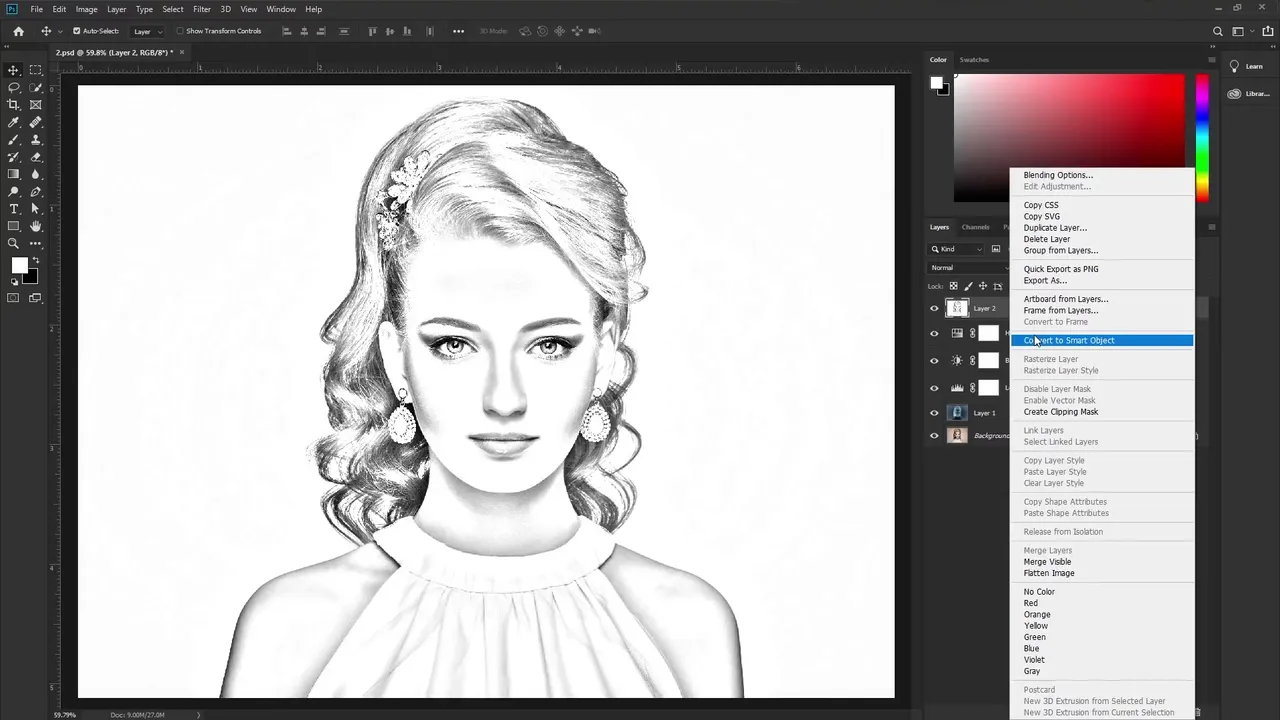Screen dimensions: 1280x720
Task: Swap foreground and background colors icon
Action: coord(37,260)
